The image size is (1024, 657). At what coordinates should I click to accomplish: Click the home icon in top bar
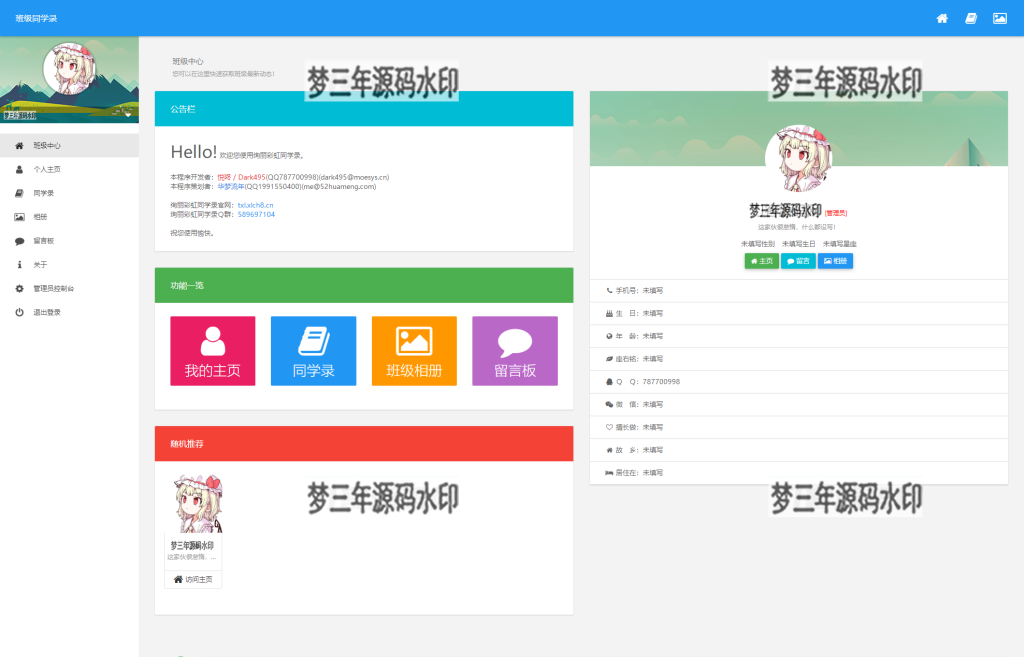[942, 18]
